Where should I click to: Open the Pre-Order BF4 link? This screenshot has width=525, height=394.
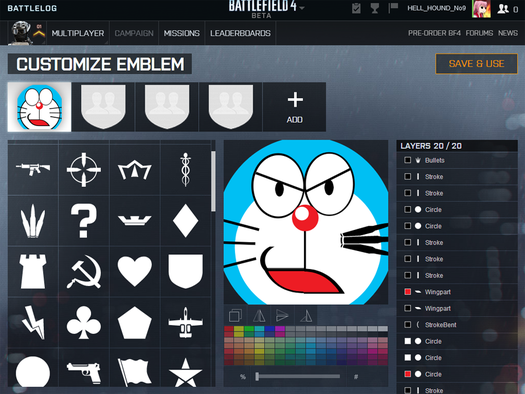[x=434, y=33]
